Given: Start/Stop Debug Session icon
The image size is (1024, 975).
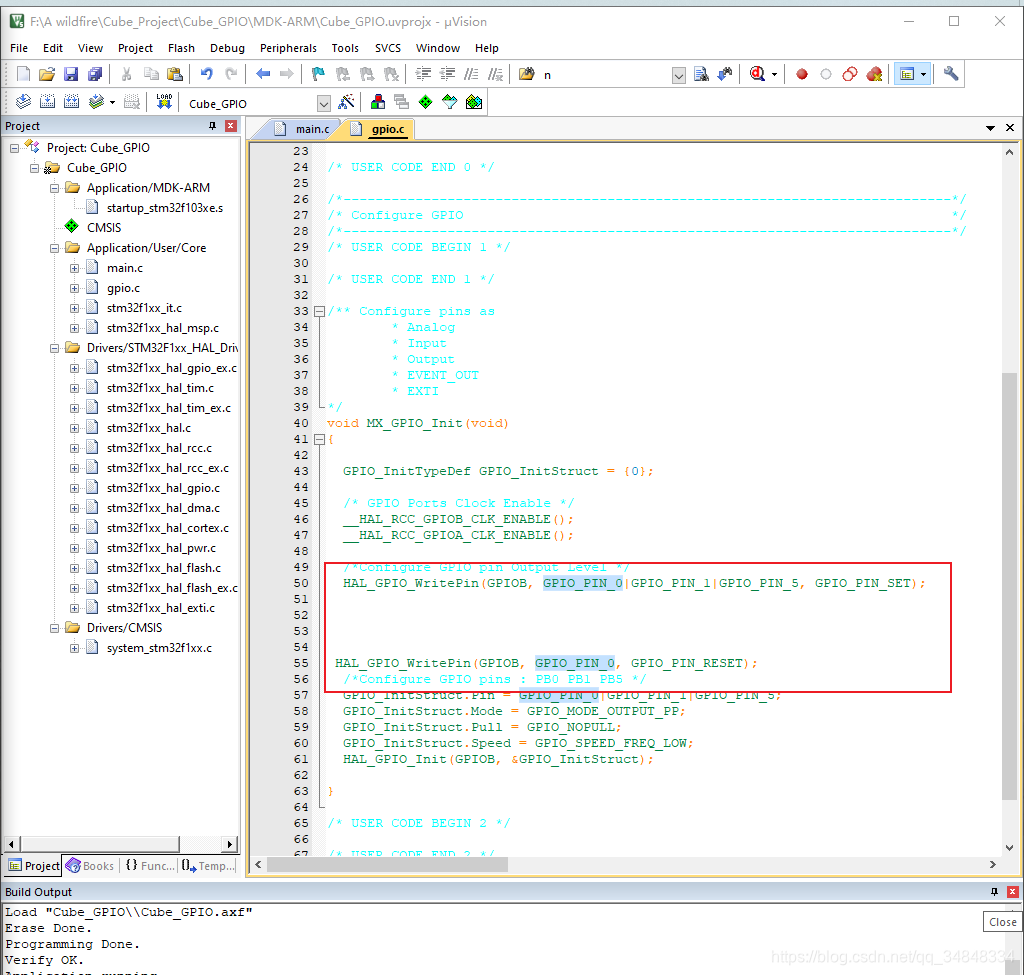Looking at the screenshot, I should (758, 74).
